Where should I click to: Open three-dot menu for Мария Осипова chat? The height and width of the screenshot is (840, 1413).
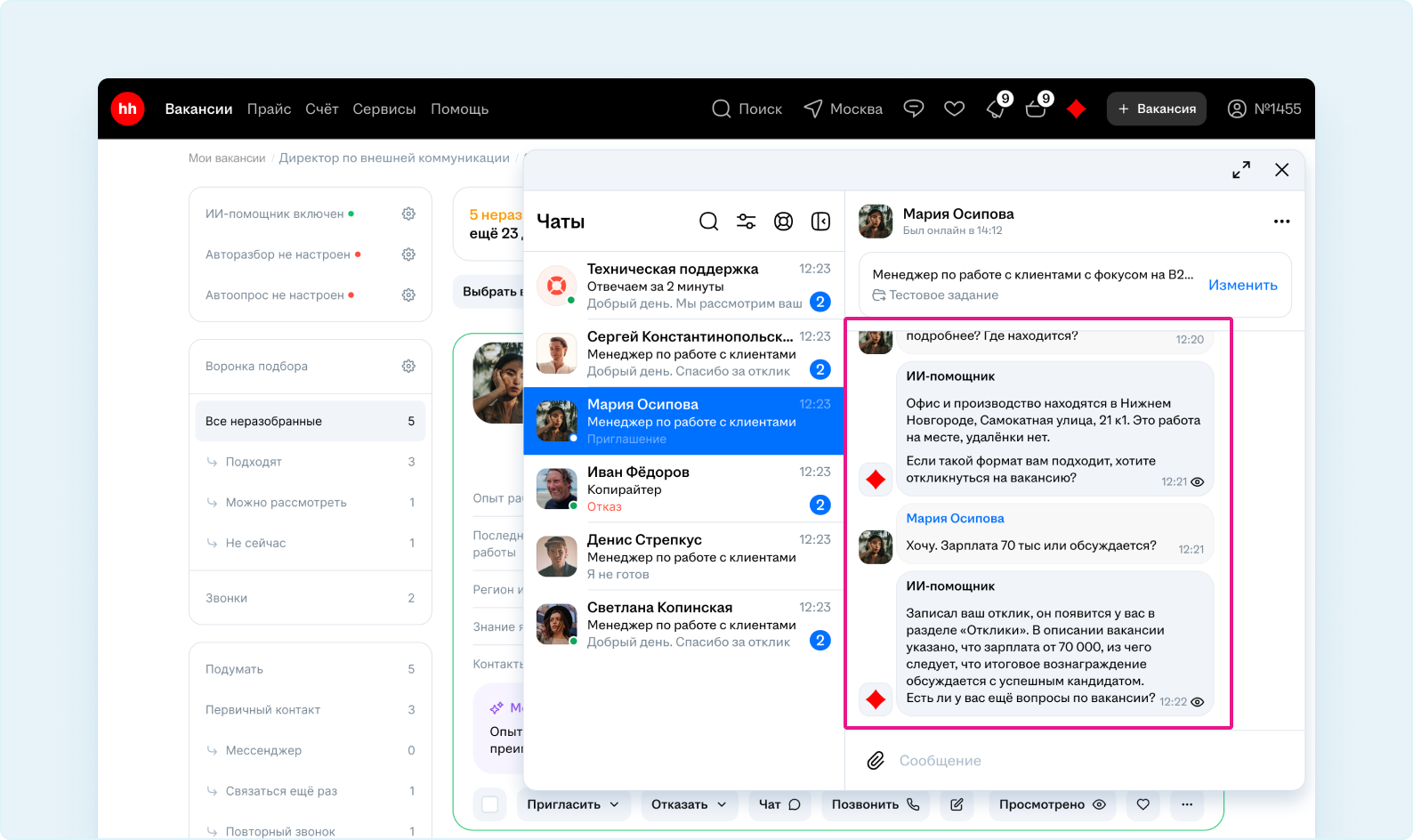(x=1281, y=222)
